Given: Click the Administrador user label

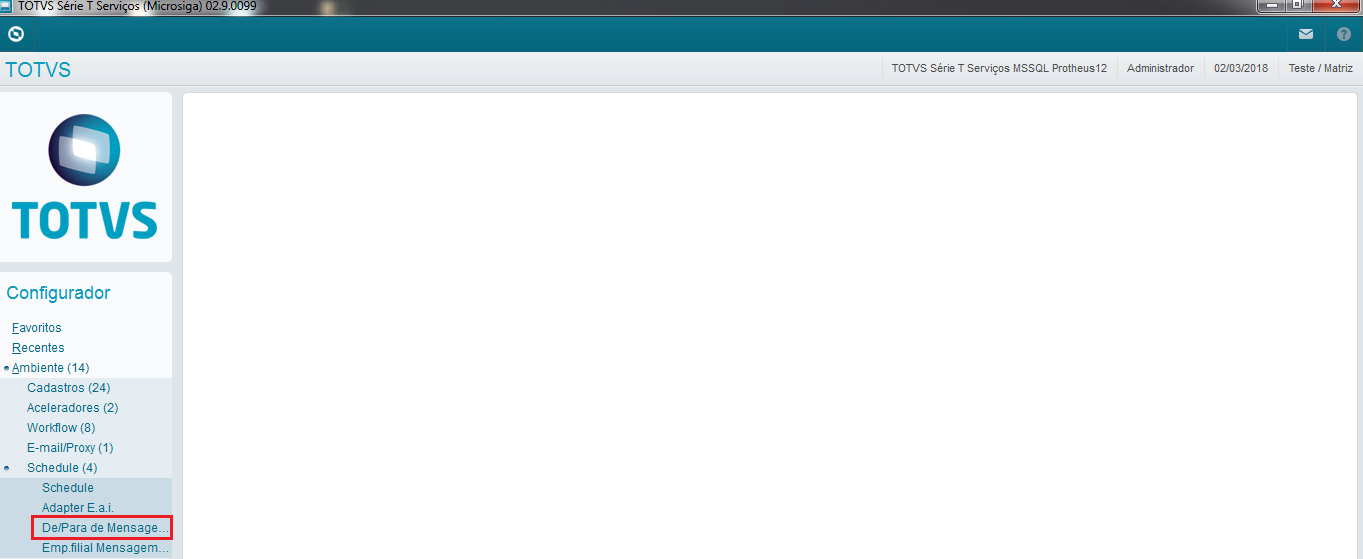Looking at the screenshot, I should (1160, 68).
